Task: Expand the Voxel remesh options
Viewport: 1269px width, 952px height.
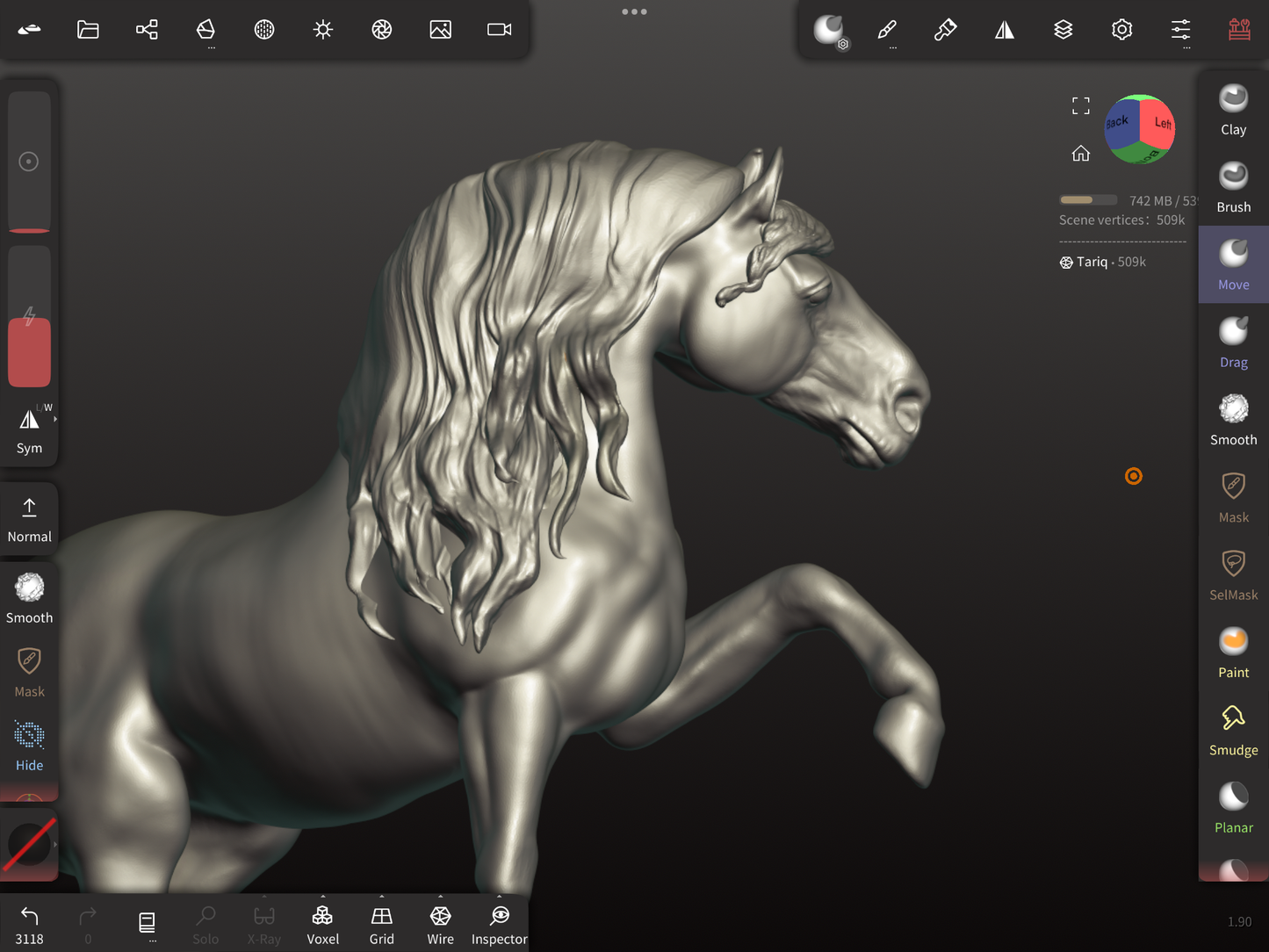Action: pyautogui.click(x=322, y=898)
